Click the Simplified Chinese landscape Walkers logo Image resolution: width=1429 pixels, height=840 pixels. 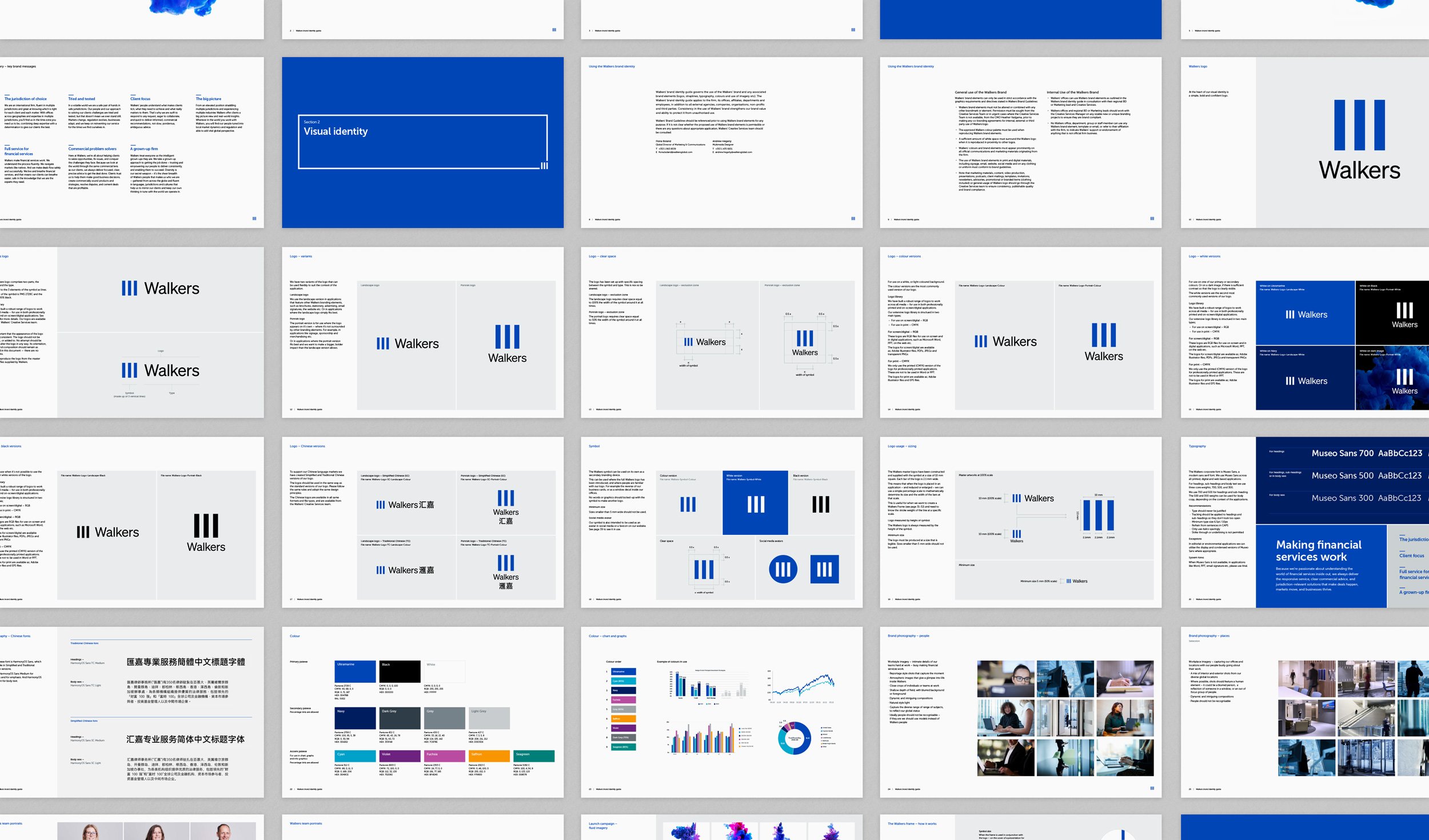click(x=405, y=505)
